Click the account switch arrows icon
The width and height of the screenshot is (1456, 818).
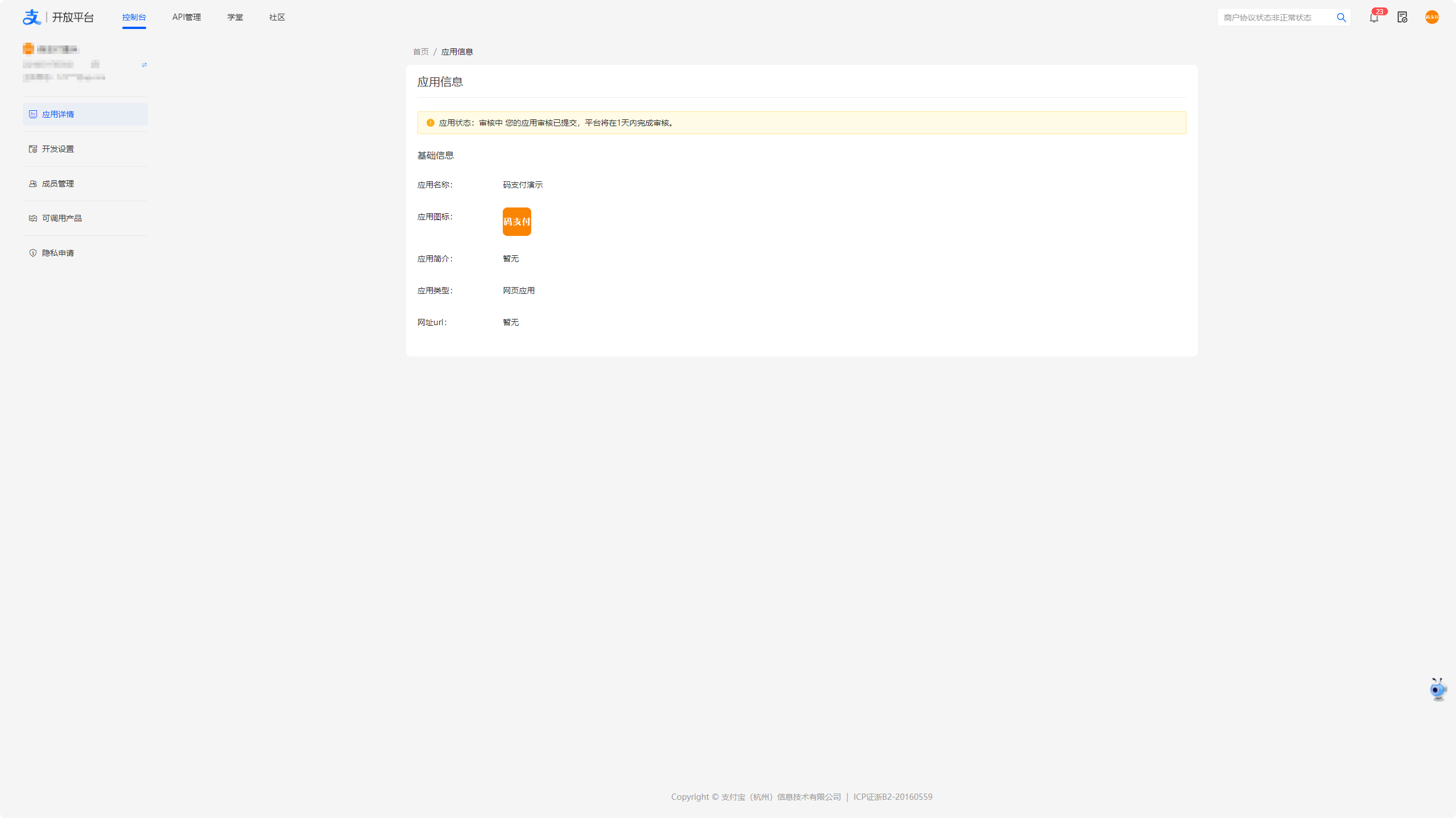click(144, 65)
